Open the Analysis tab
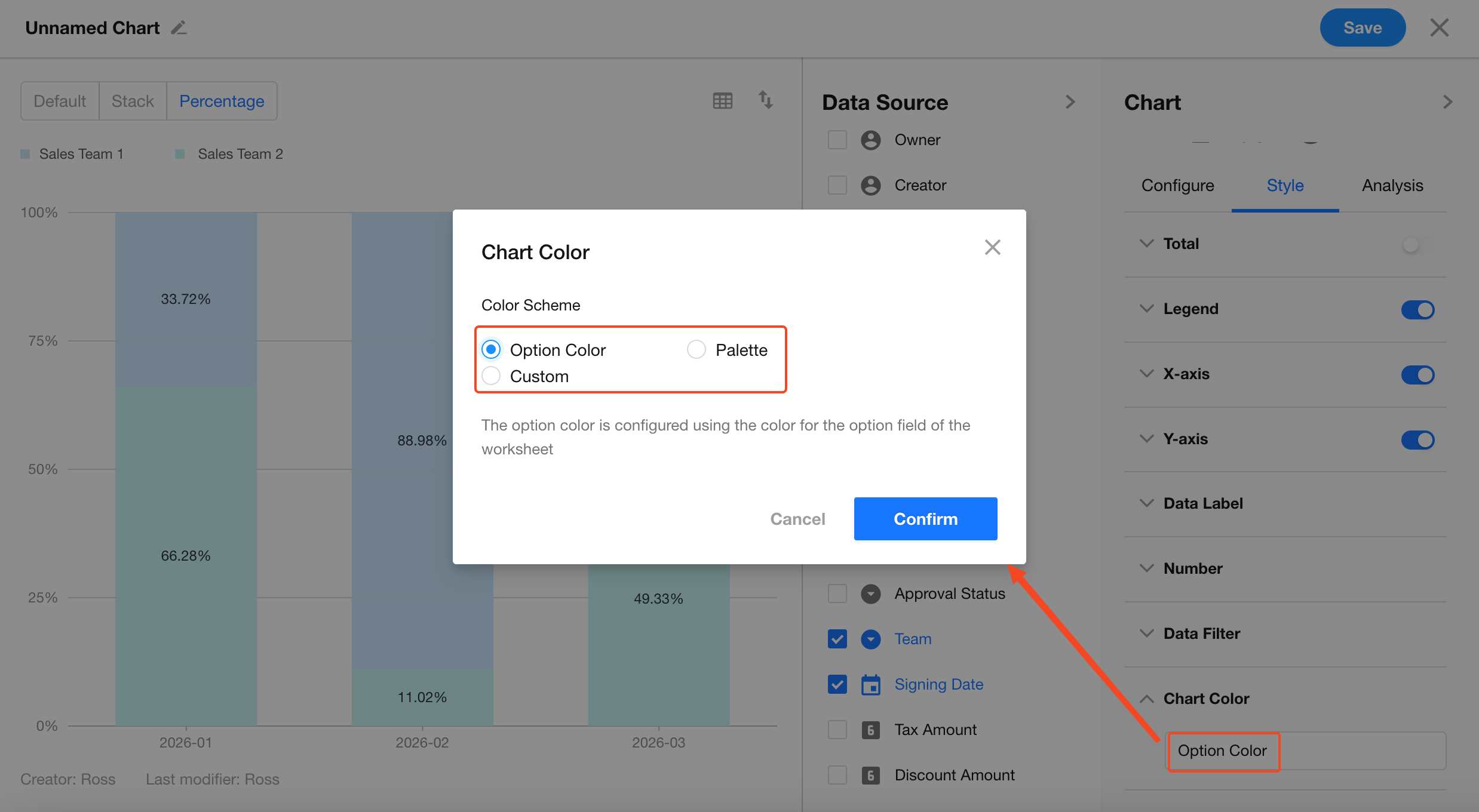1479x812 pixels. (1392, 186)
